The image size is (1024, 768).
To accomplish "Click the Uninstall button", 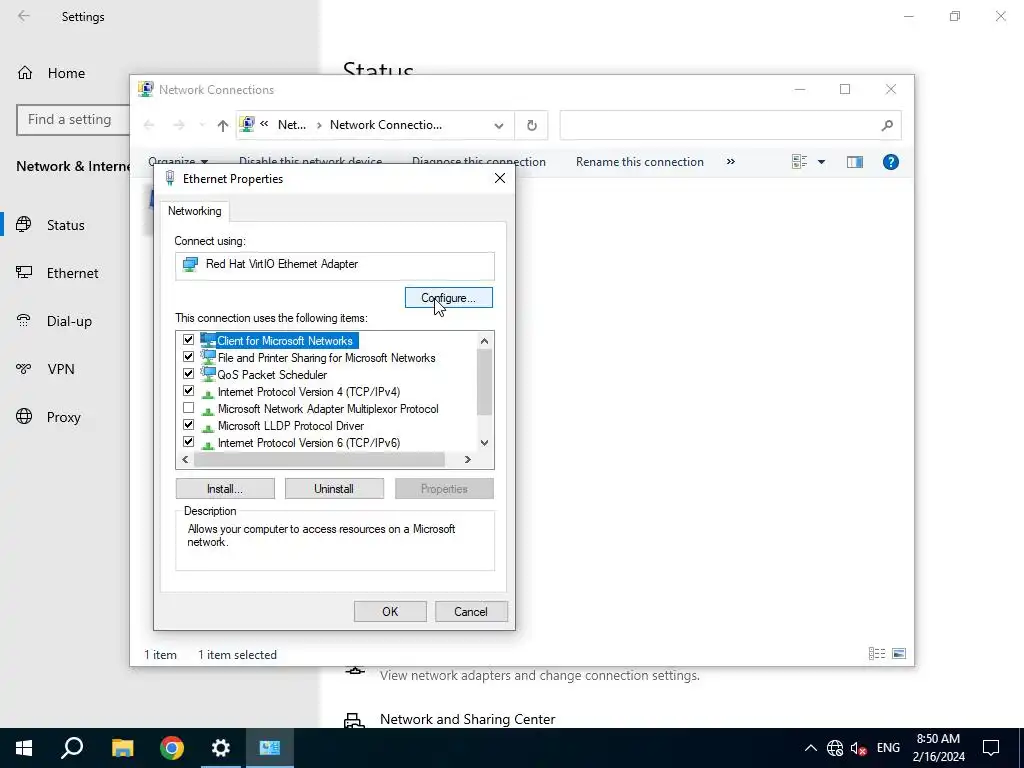I will [x=334, y=488].
